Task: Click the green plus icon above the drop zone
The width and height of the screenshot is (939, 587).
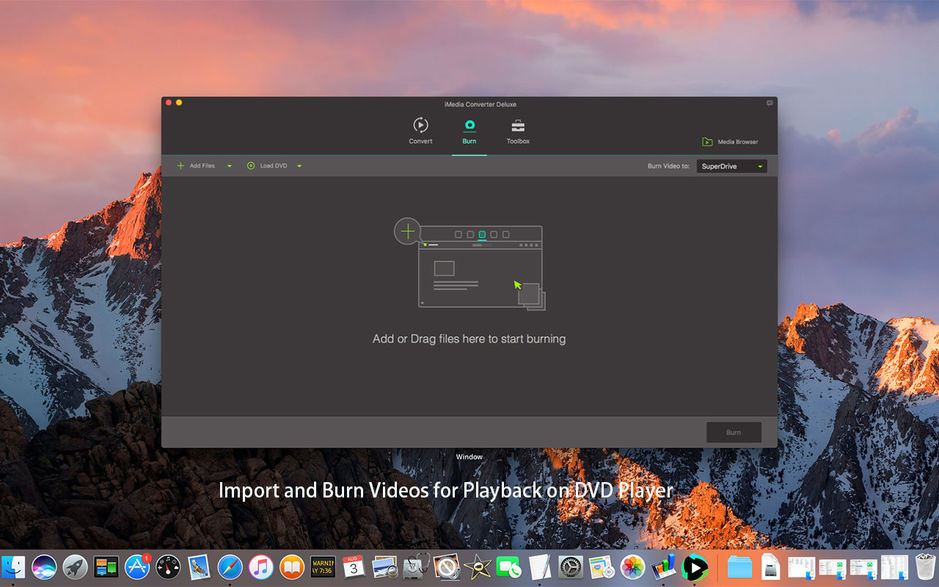Action: point(407,231)
